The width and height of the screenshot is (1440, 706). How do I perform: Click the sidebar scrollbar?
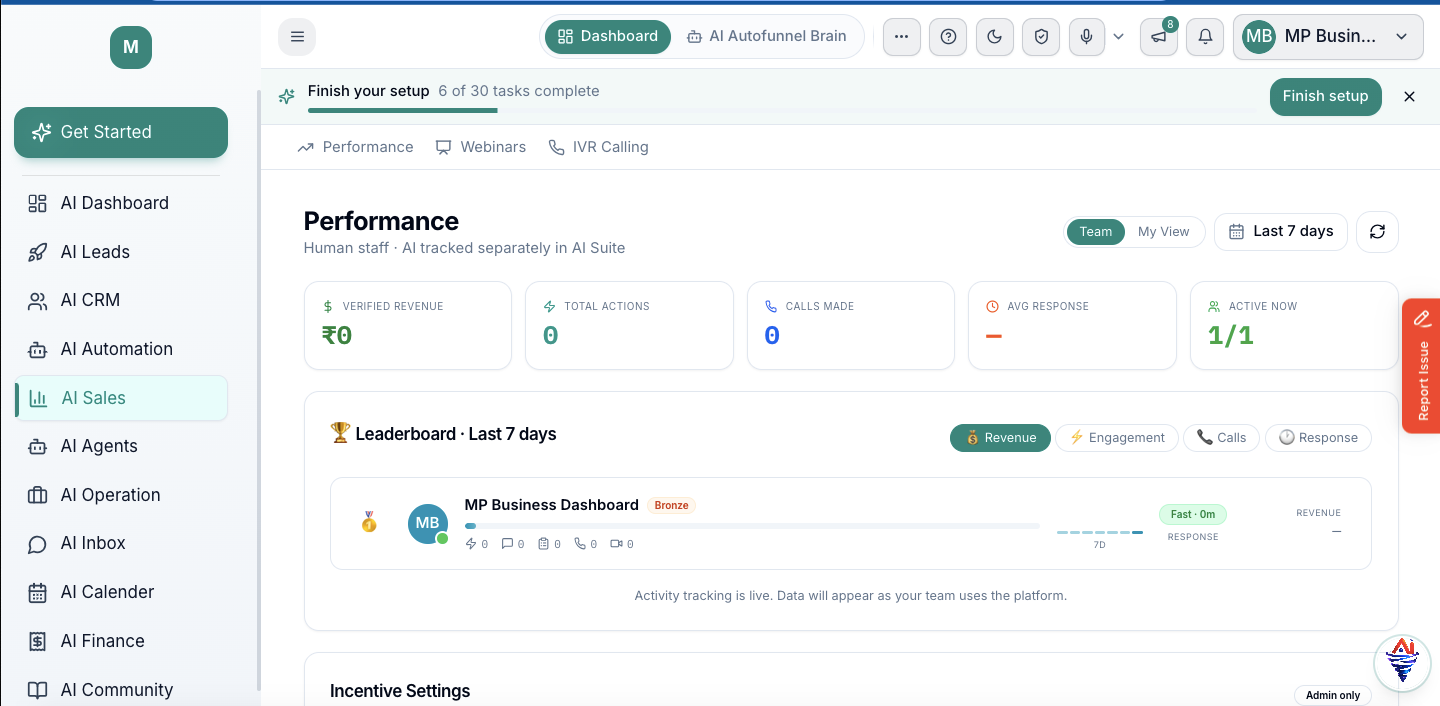pyautogui.click(x=258, y=390)
